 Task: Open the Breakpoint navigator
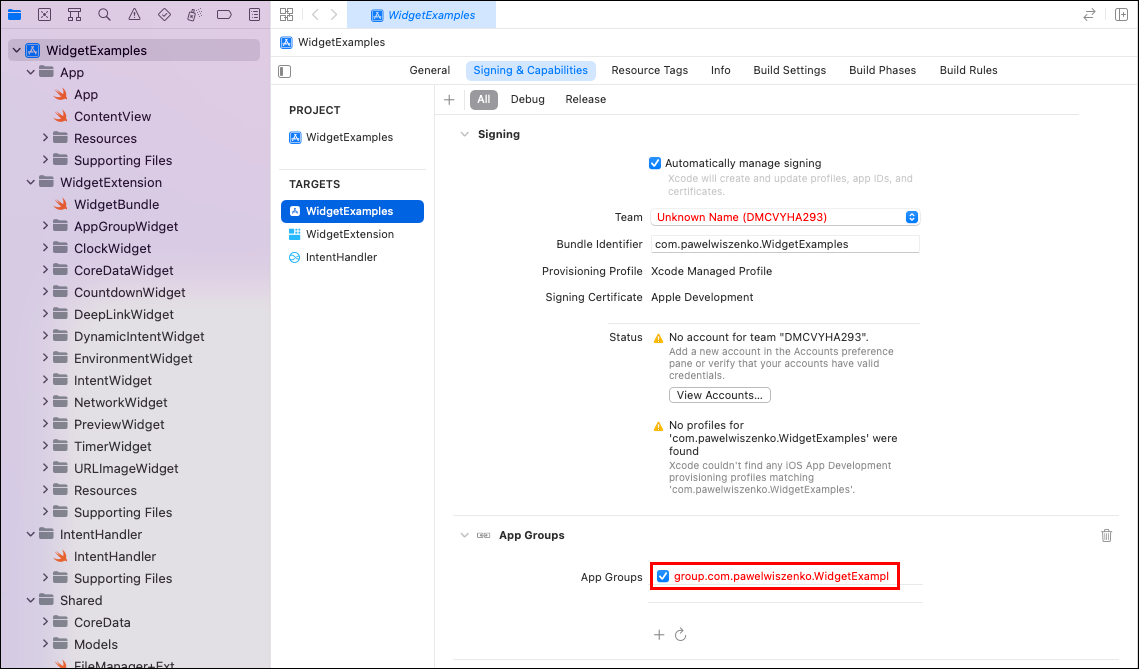(224, 15)
